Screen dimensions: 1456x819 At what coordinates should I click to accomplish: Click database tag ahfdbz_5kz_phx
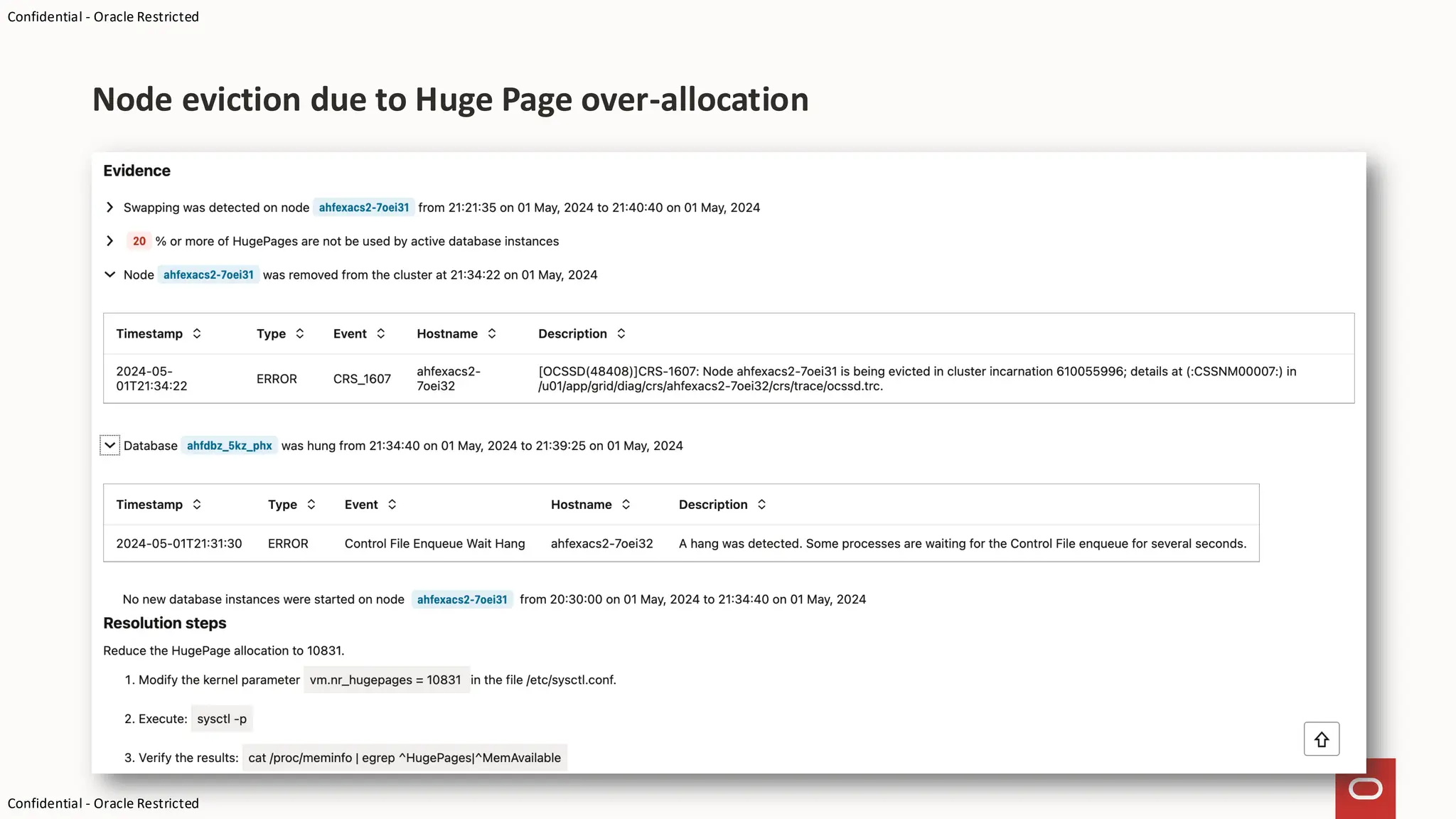[230, 446]
